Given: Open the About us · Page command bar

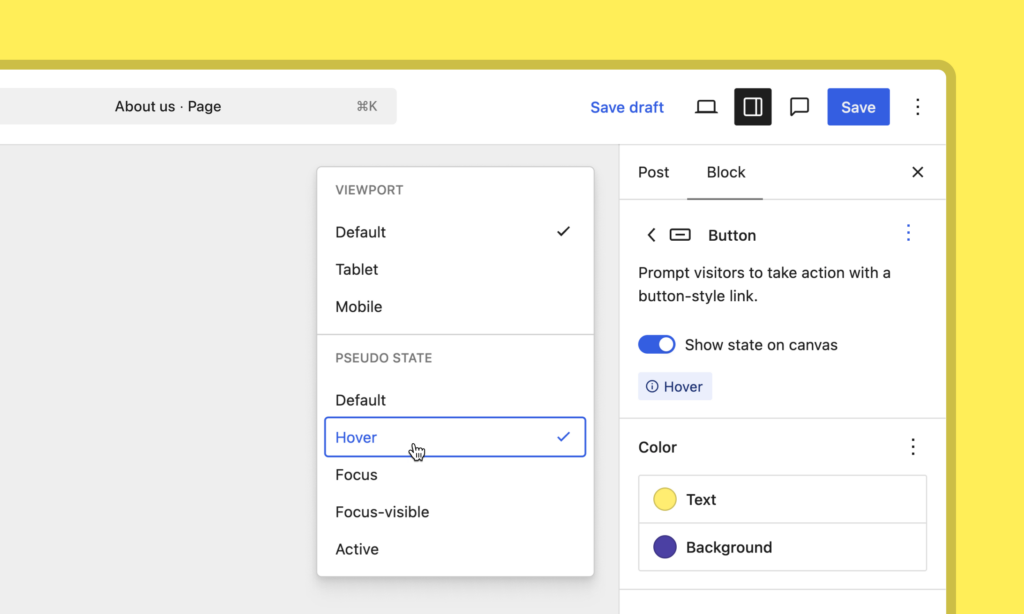Looking at the screenshot, I should click(x=196, y=106).
